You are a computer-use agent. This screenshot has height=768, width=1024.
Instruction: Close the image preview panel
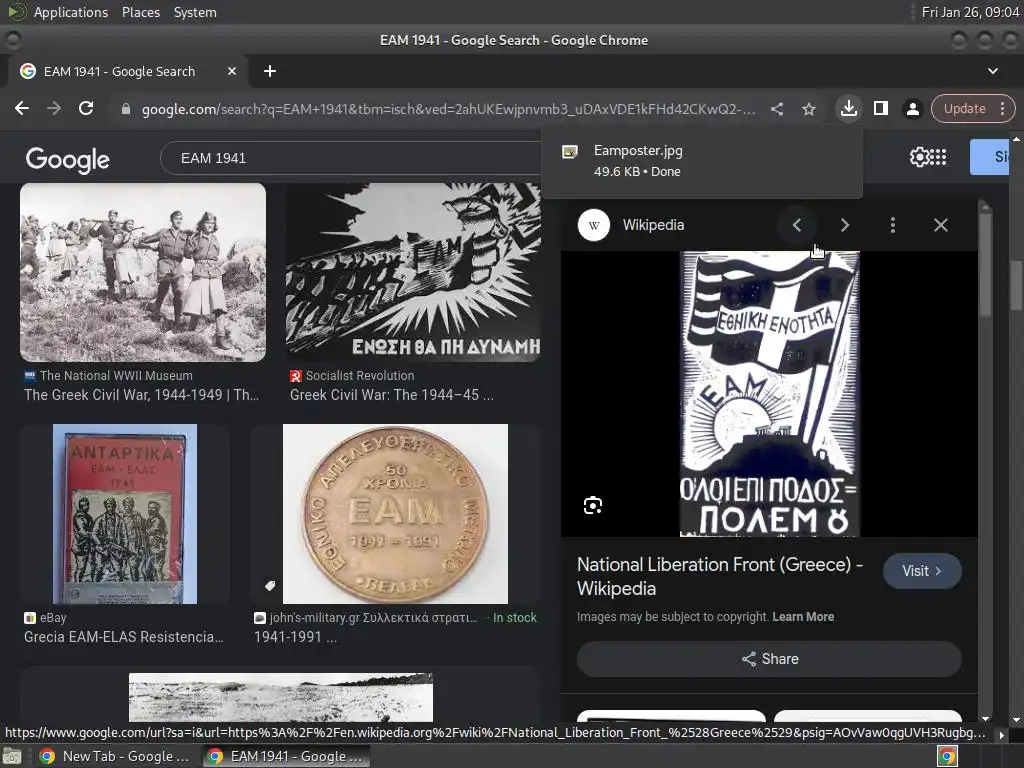[x=940, y=225]
